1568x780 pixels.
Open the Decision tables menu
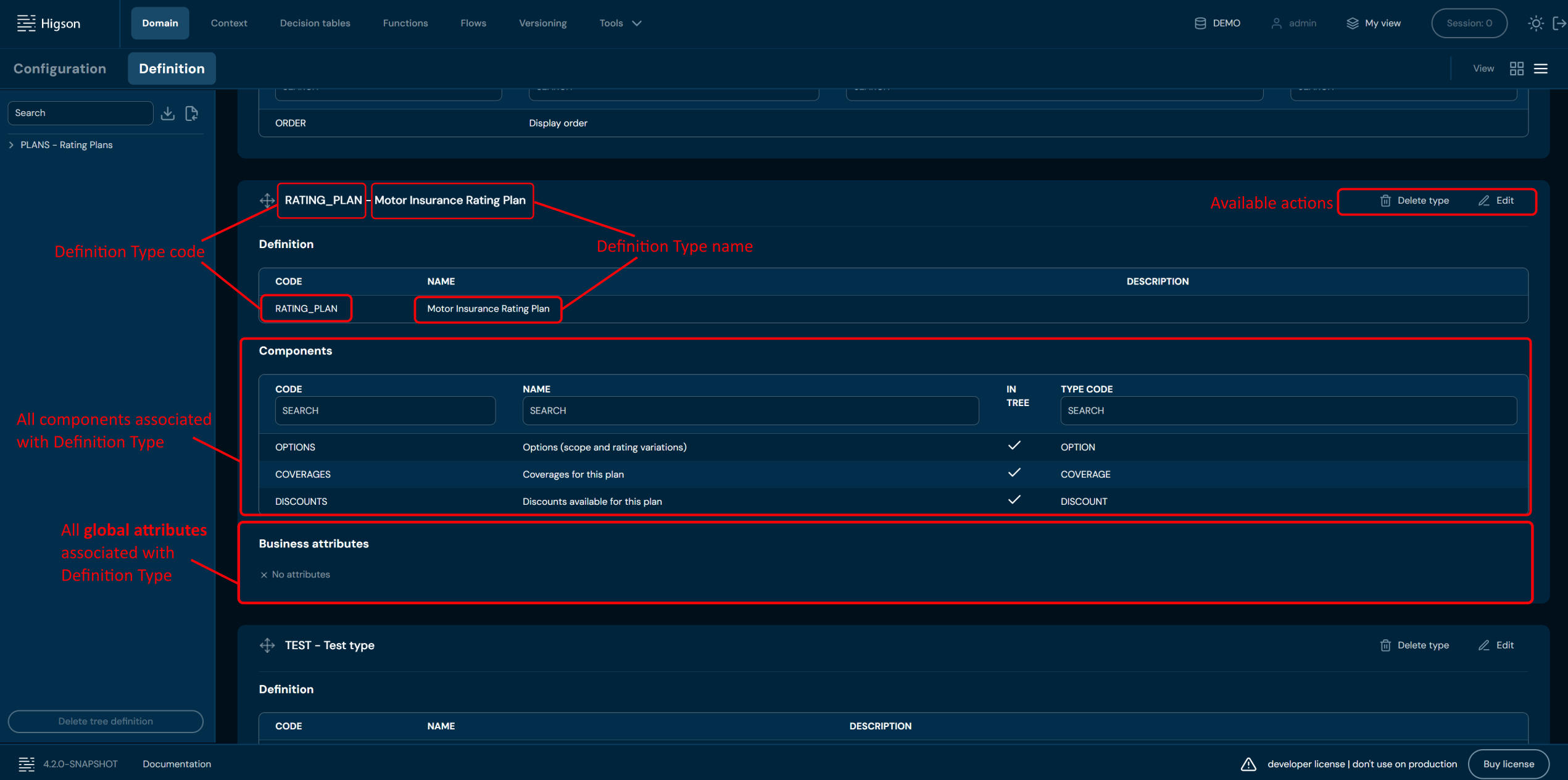pos(315,23)
